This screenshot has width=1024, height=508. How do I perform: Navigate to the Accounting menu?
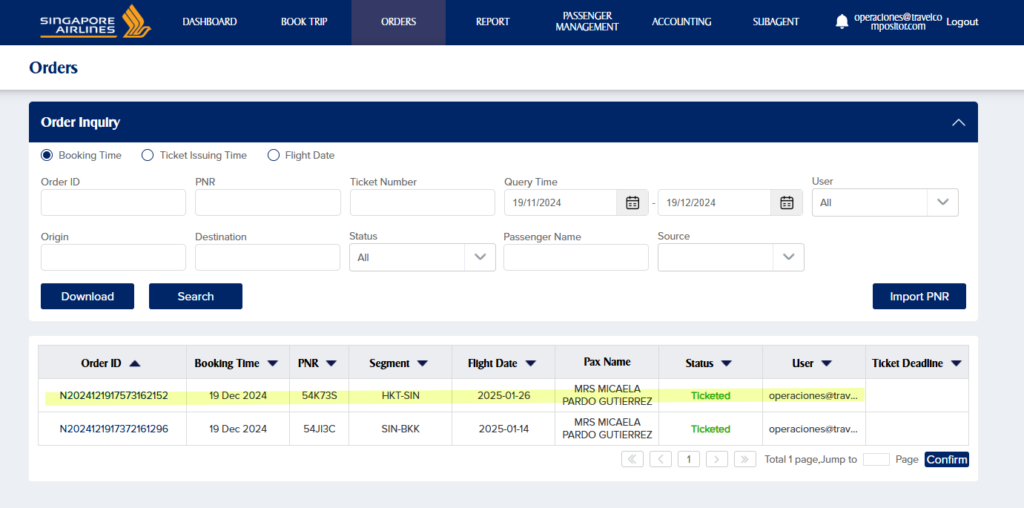click(x=681, y=22)
